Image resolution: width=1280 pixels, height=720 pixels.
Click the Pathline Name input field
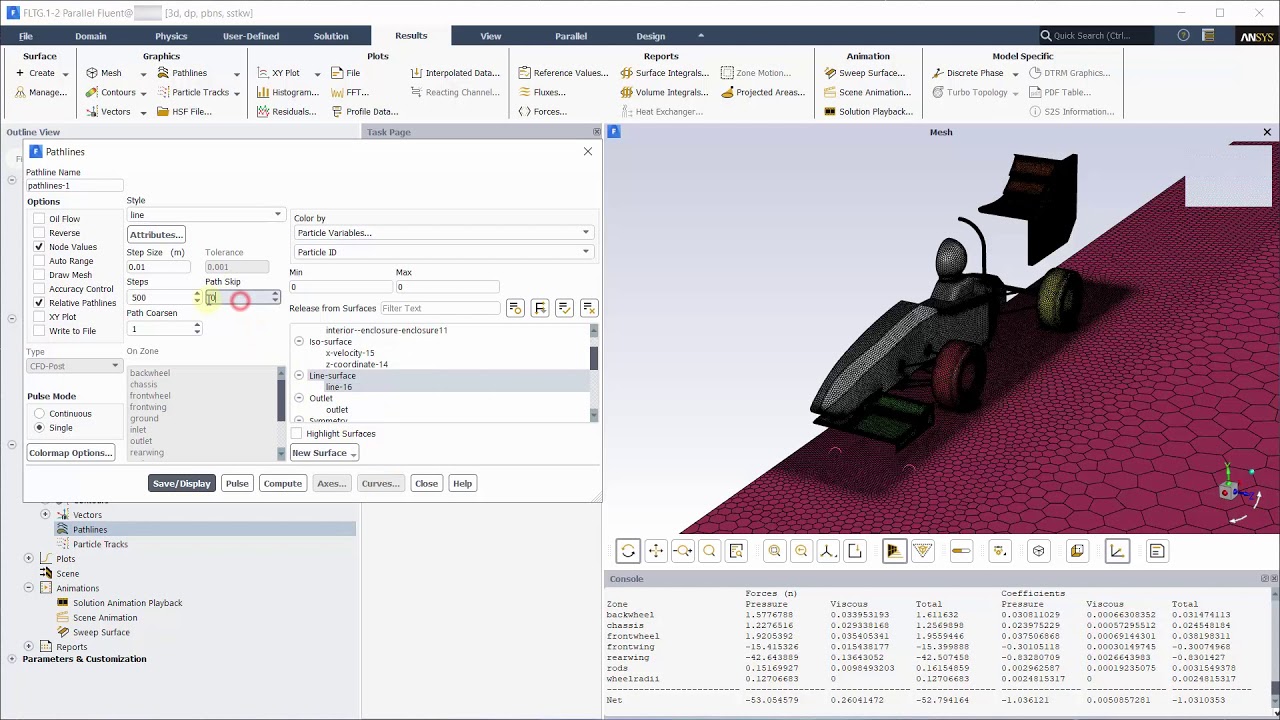click(x=75, y=186)
